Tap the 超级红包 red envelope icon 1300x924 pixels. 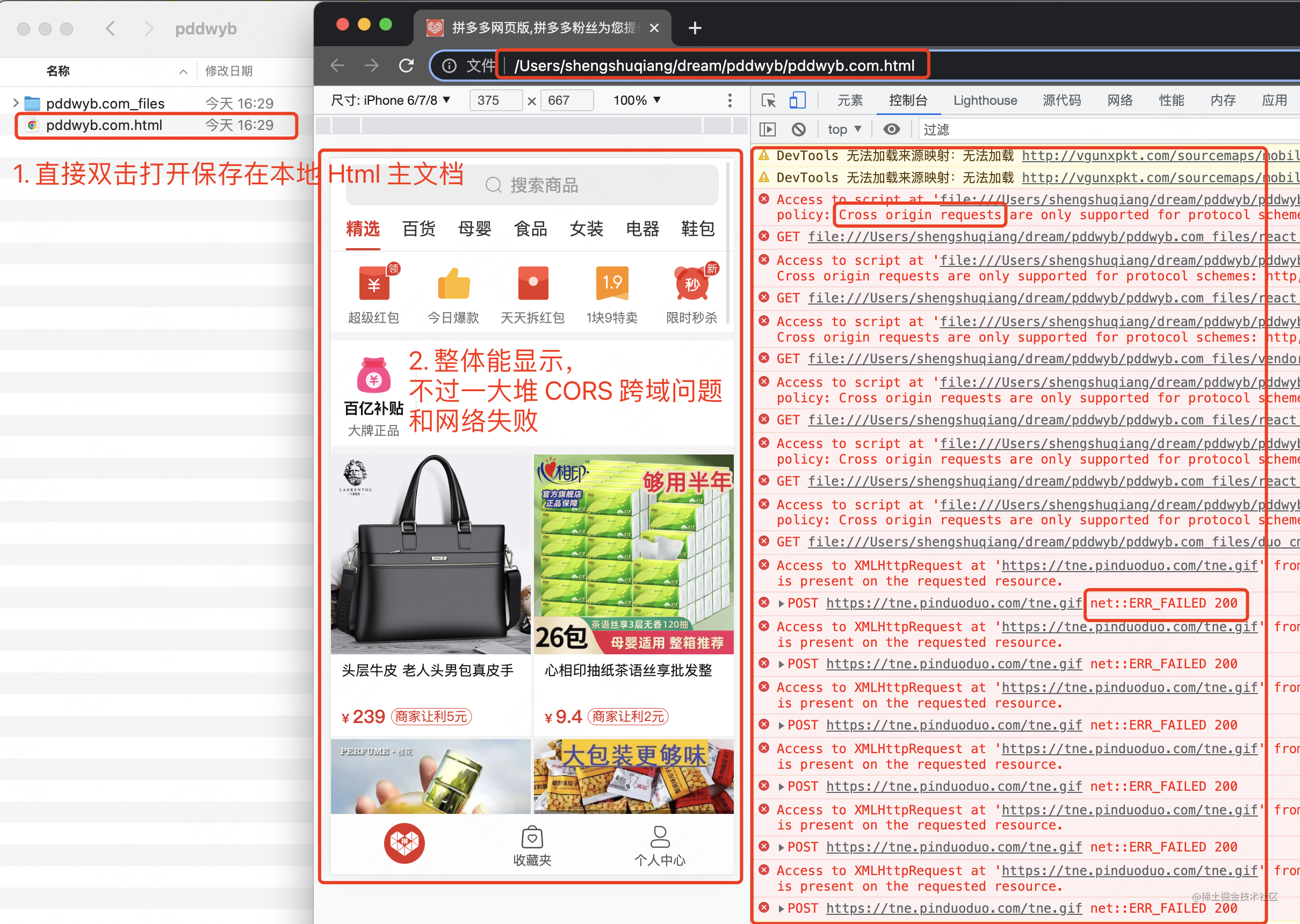(x=374, y=283)
